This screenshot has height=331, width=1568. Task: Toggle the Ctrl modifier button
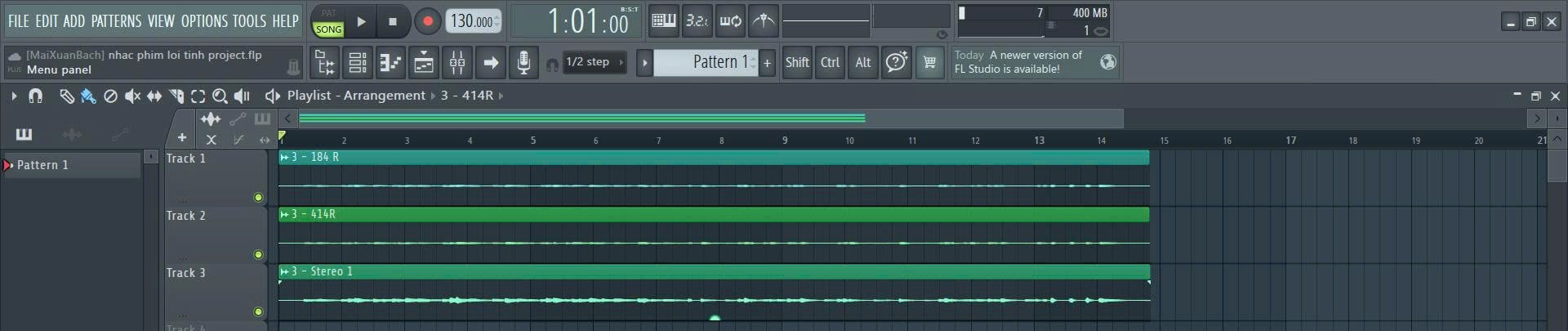pos(830,62)
